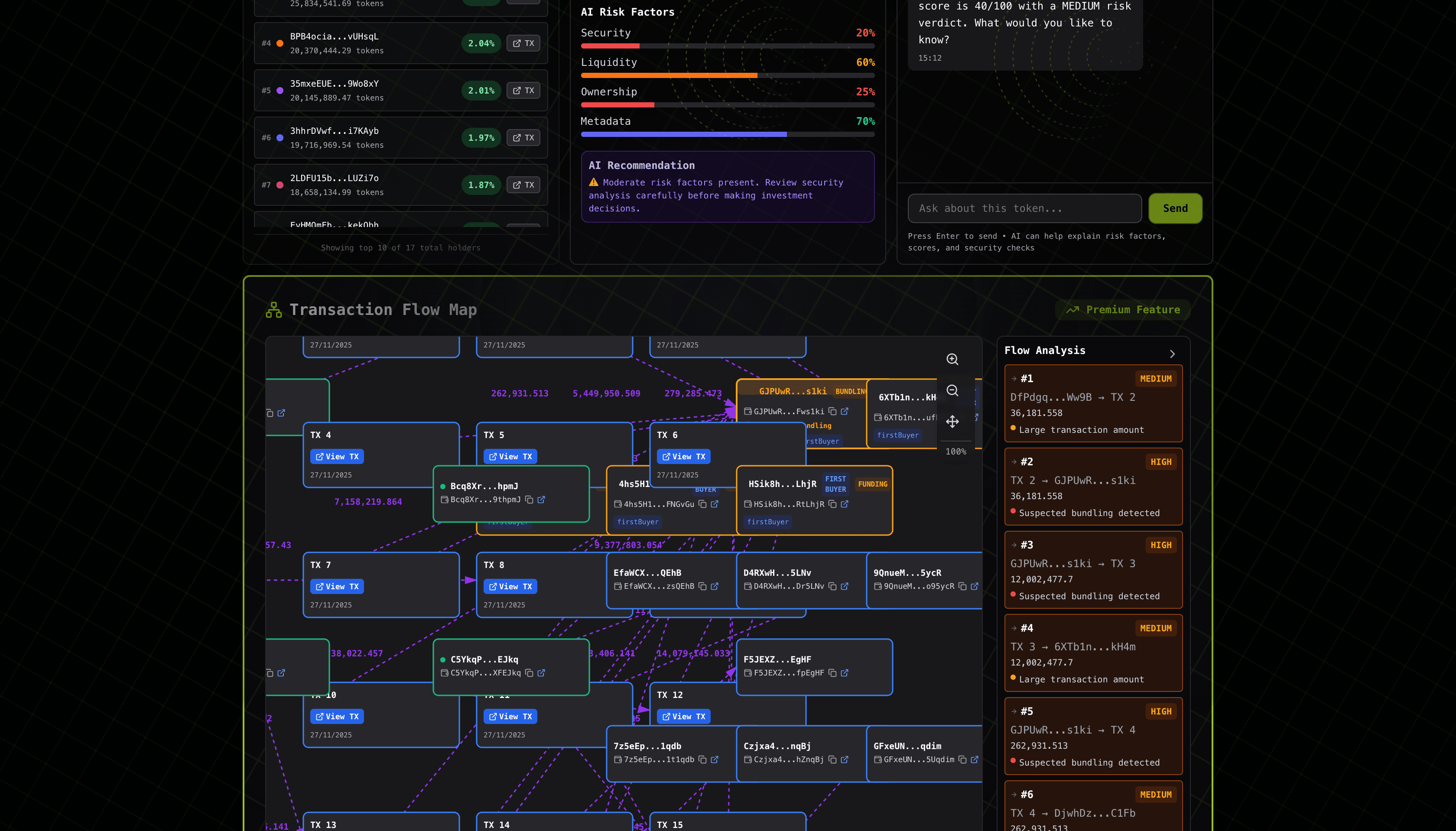
Task: Open external link for C5YkqP...XFEJkq
Action: coord(541,673)
